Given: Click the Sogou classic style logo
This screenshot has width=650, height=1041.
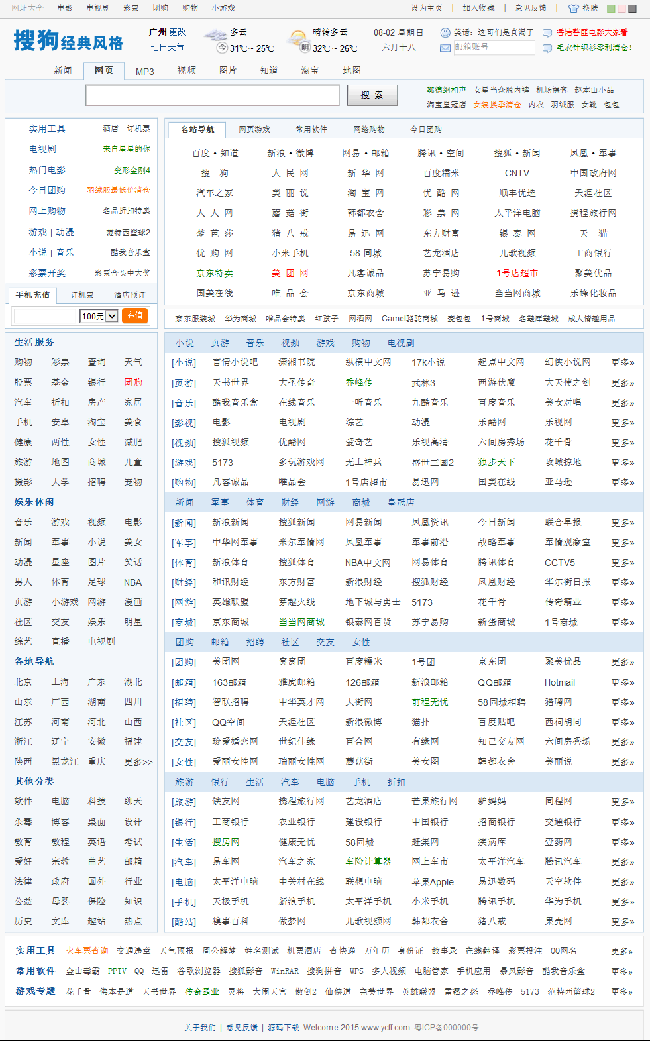Looking at the screenshot, I should point(69,41).
